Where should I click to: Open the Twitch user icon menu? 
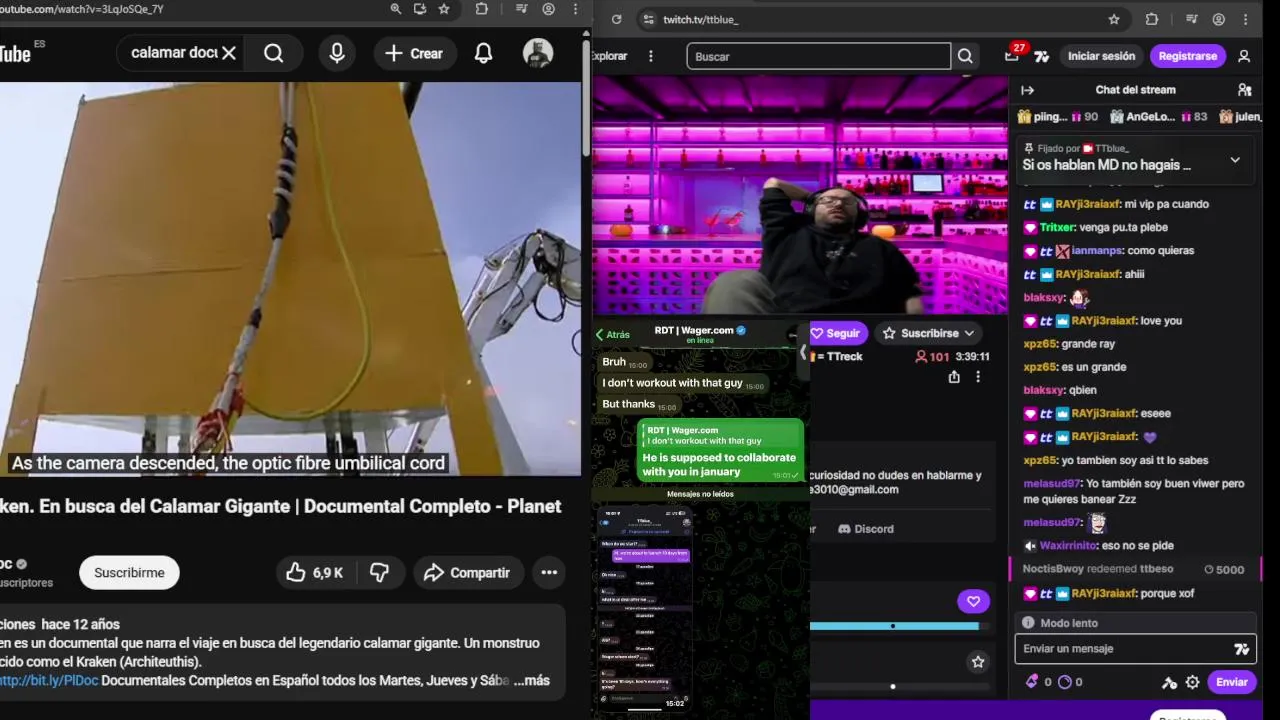(x=1244, y=56)
